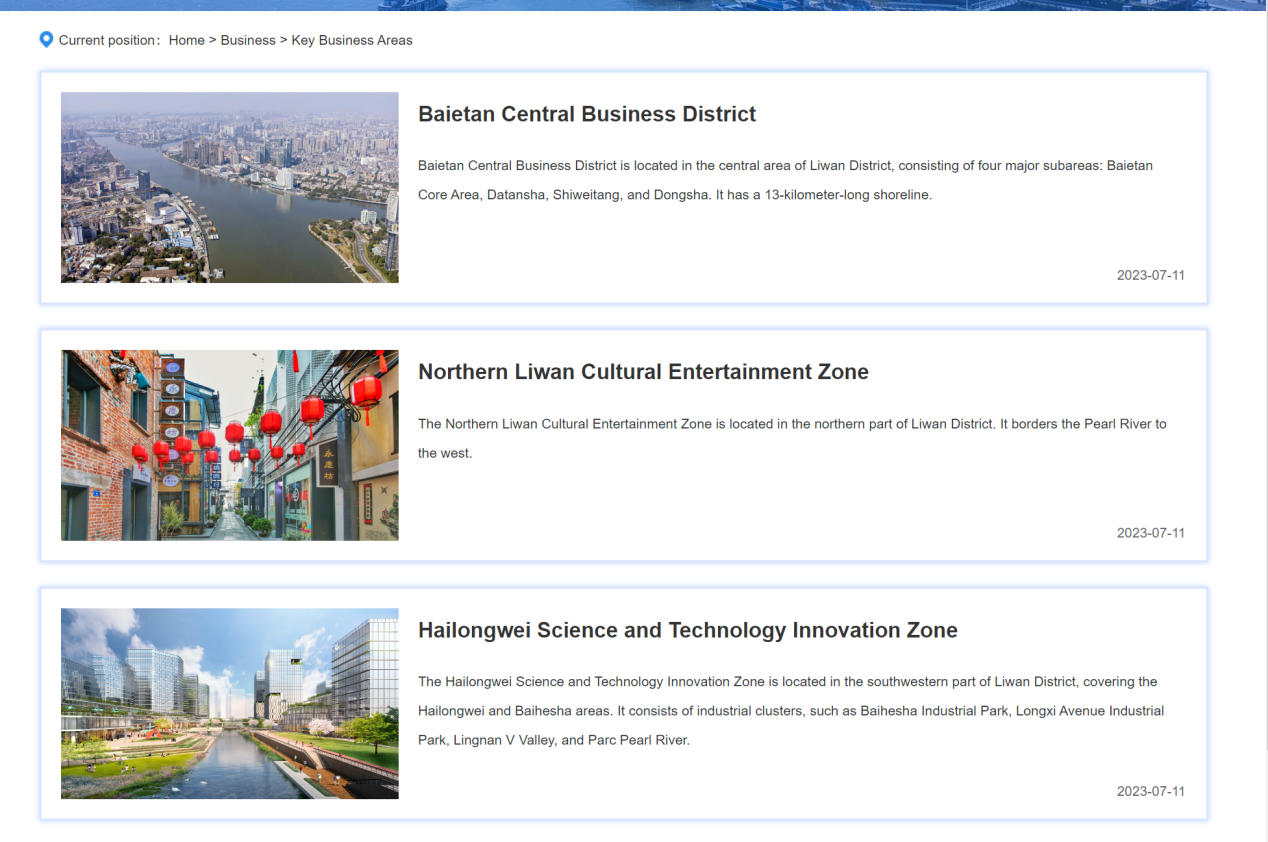
Task: Click the red lanterns alley photo thumbnail
Action: tap(229, 445)
